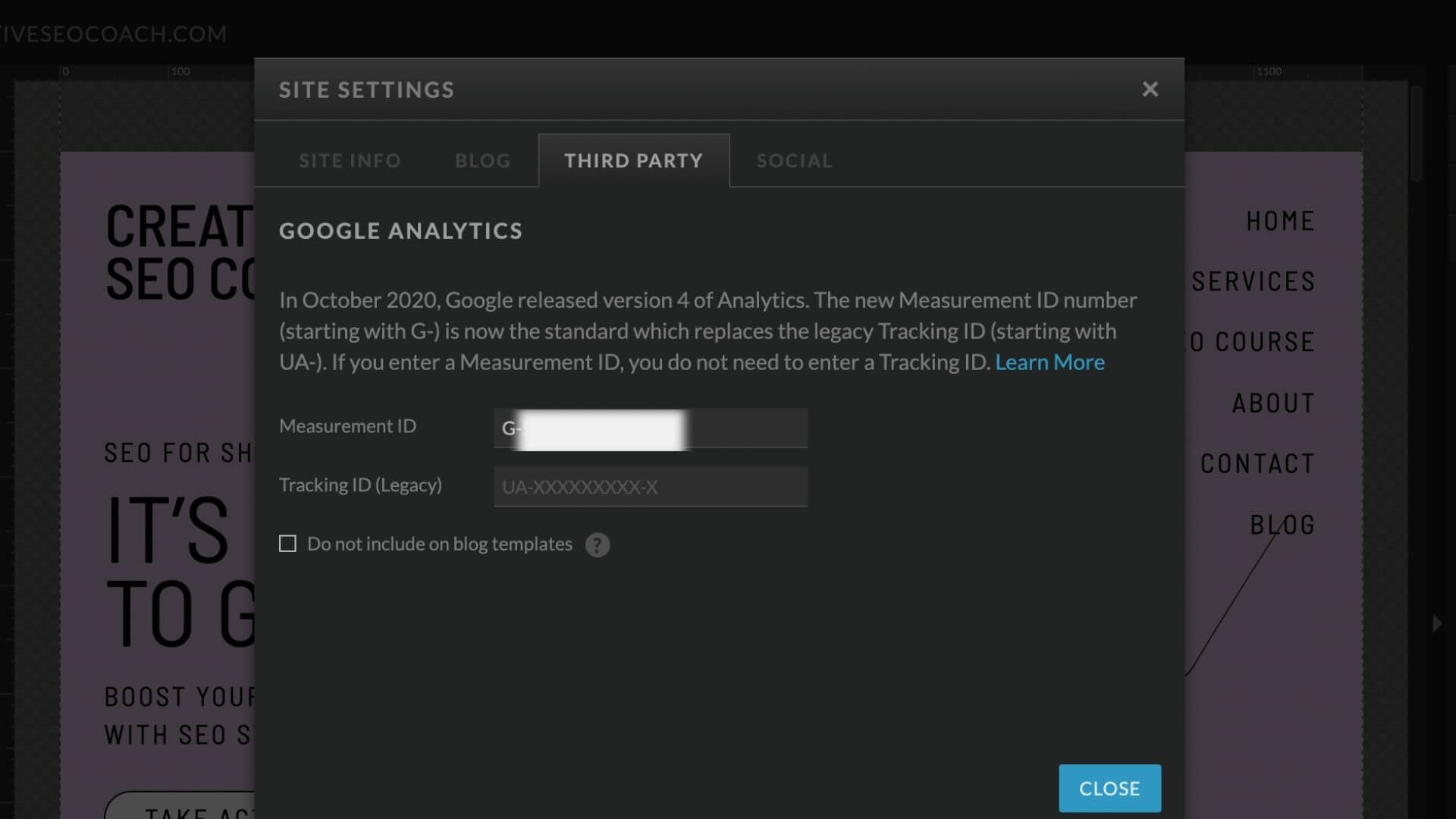Navigate to HOME in the site menu

1280,221
